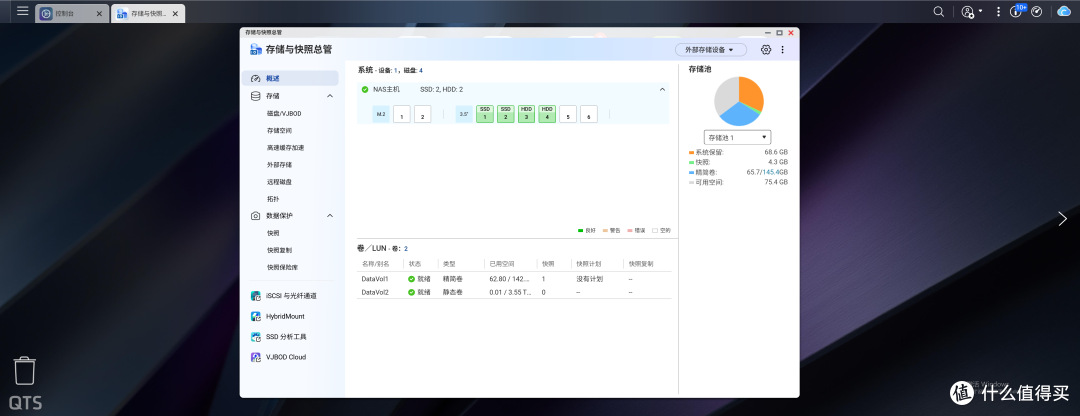1080x416 pixels.
Task: Click the iSCSI 与光纤通道 icon
Action: (x=256, y=295)
